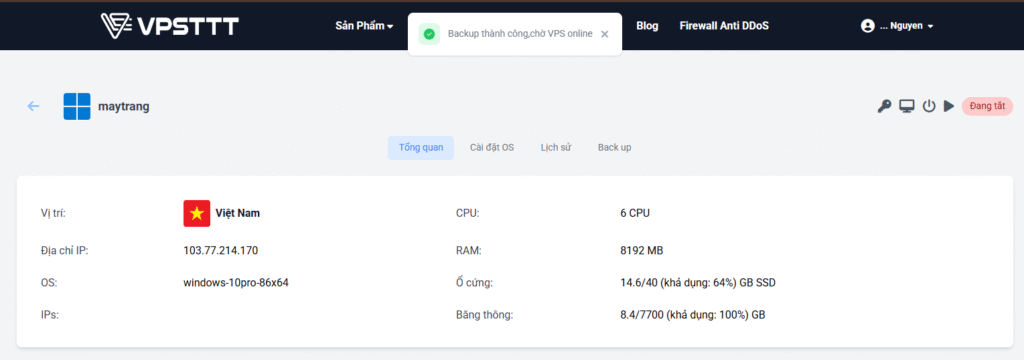Screen dimensions: 1024x360
Task: Click the Windows logo beside maytrang
Action: 77,106
